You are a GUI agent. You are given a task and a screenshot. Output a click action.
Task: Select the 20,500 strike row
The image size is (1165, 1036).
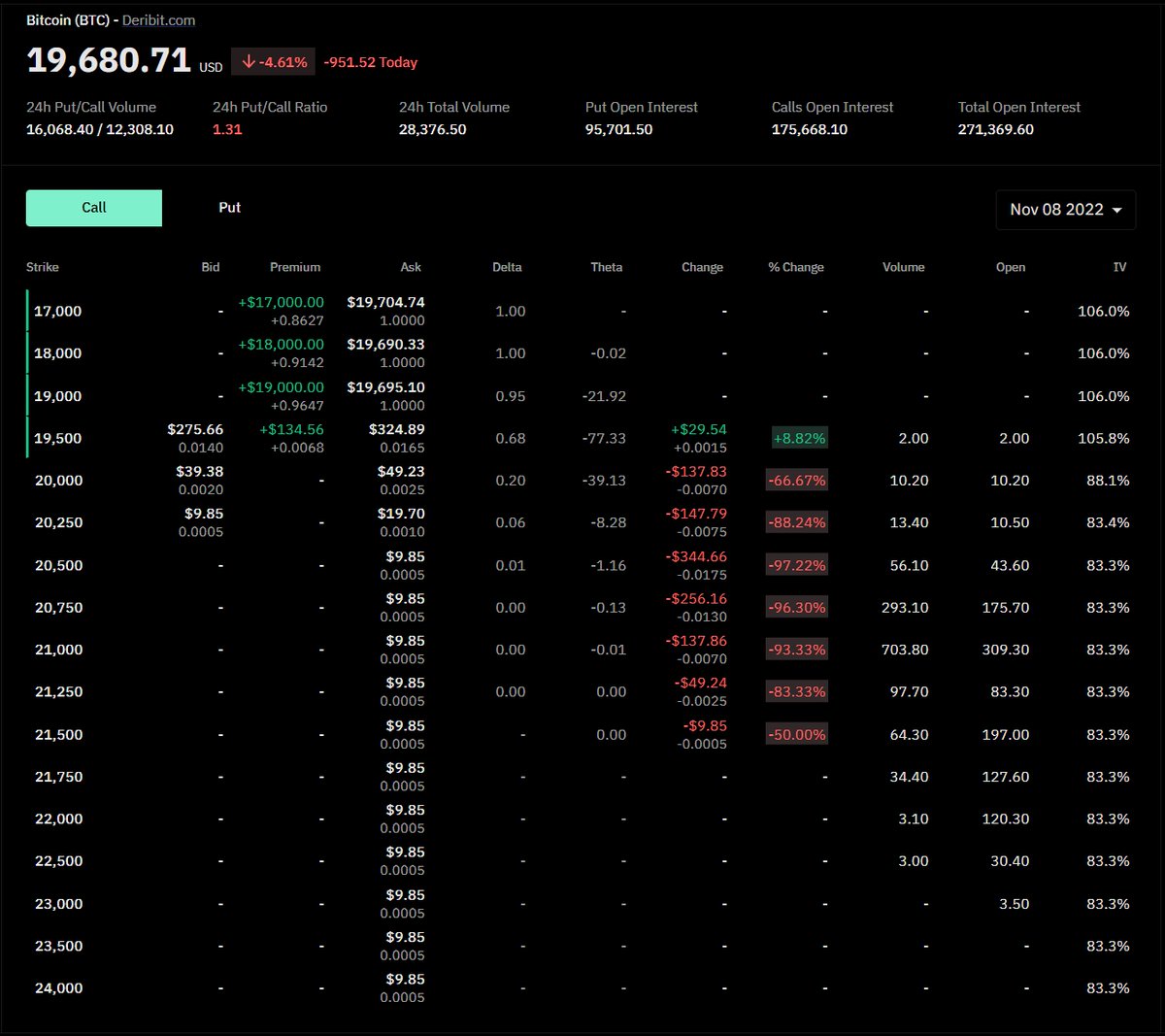click(581, 565)
